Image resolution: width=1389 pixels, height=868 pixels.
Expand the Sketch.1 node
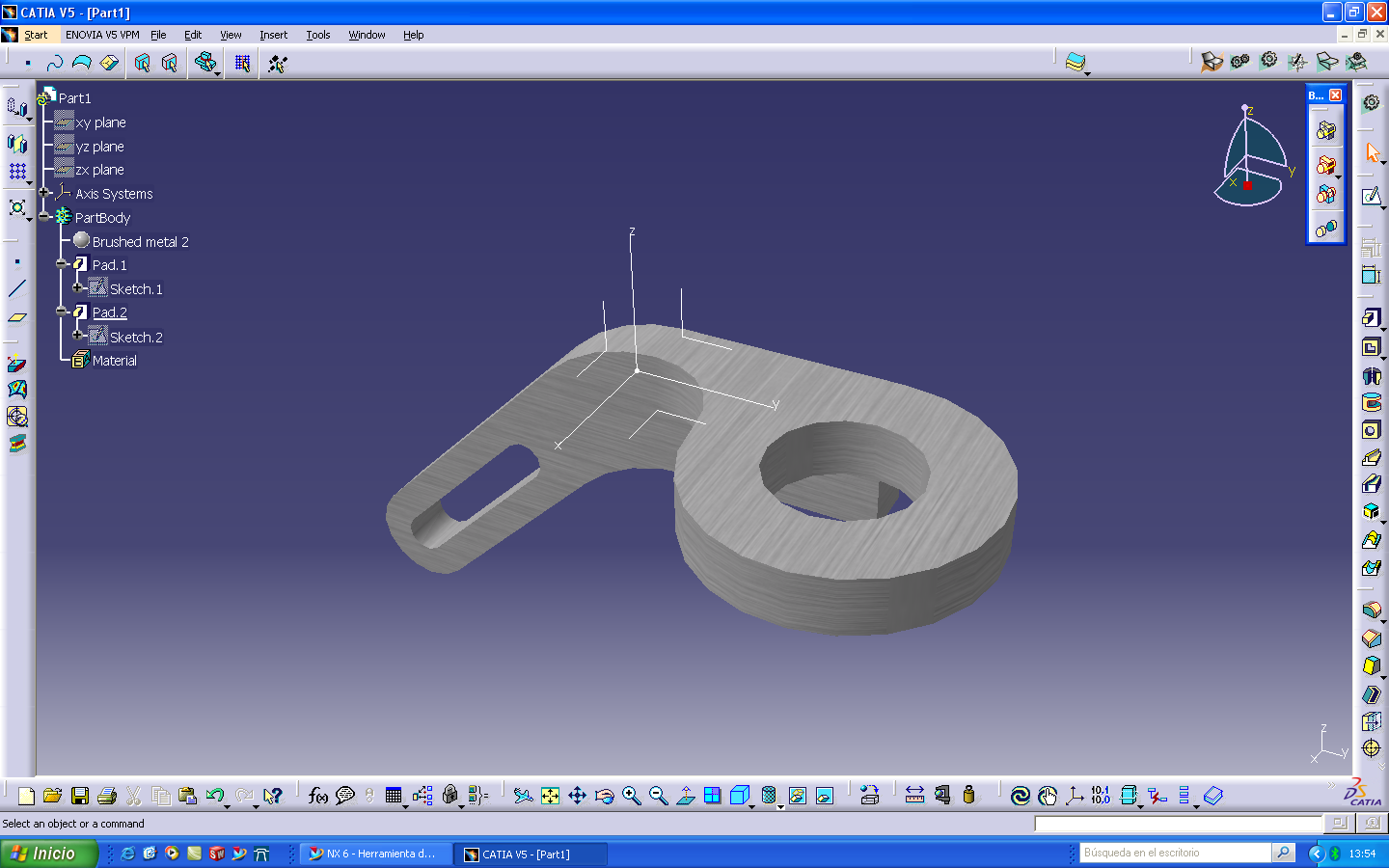pos(78,287)
